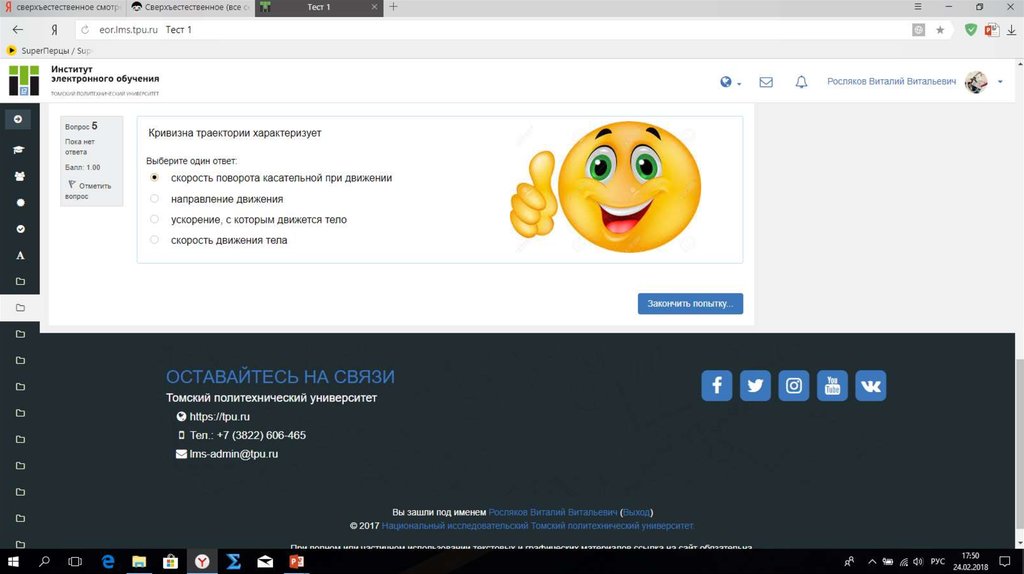Reload page with refresh icon
Screen dimensions: 1024x574
click(x=85, y=29)
